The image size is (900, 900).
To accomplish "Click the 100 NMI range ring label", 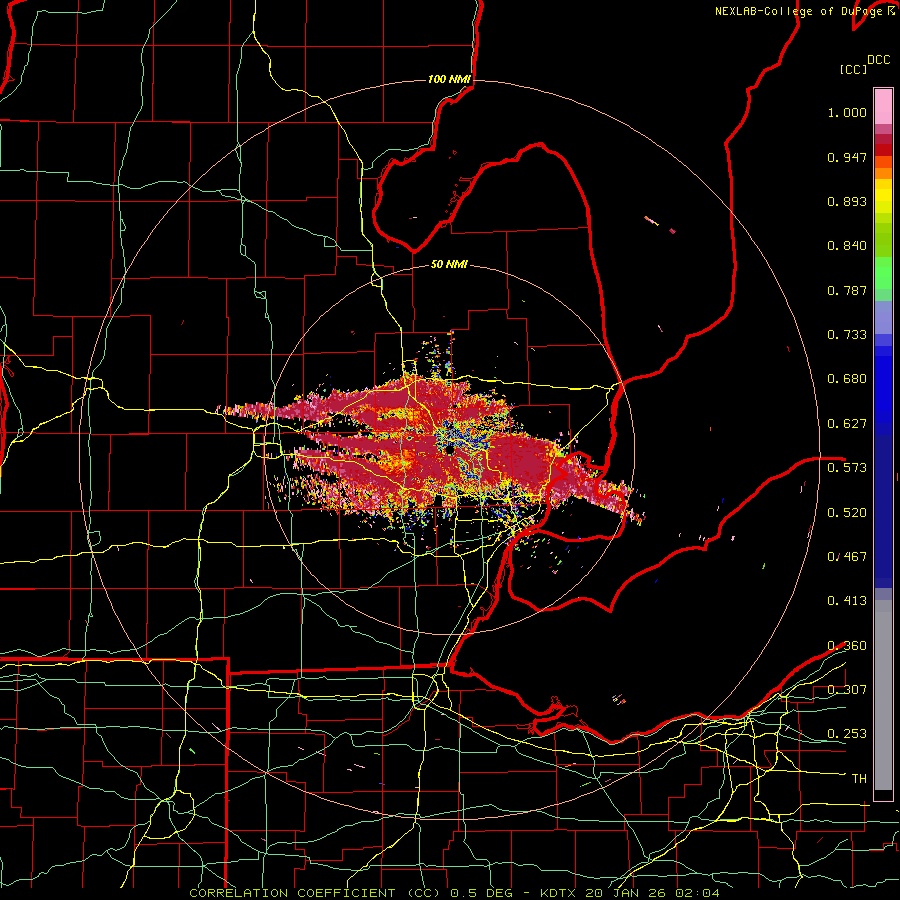I will tap(449, 79).
